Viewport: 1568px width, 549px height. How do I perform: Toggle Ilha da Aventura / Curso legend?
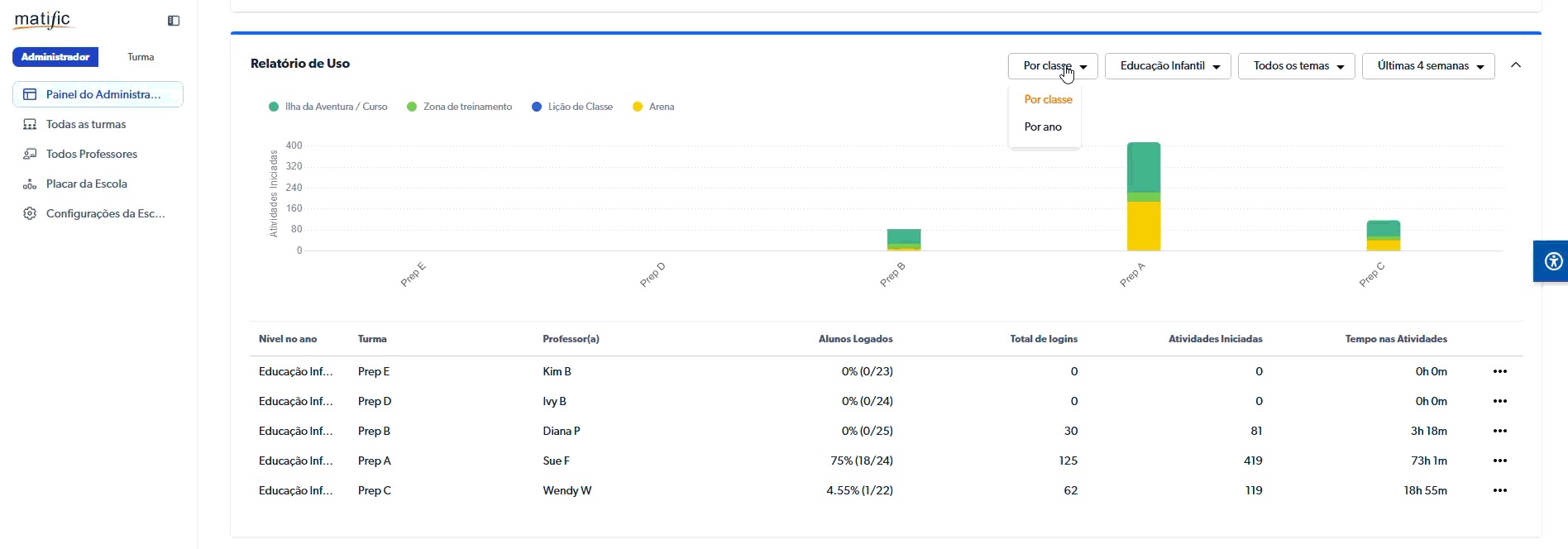(327, 107)
